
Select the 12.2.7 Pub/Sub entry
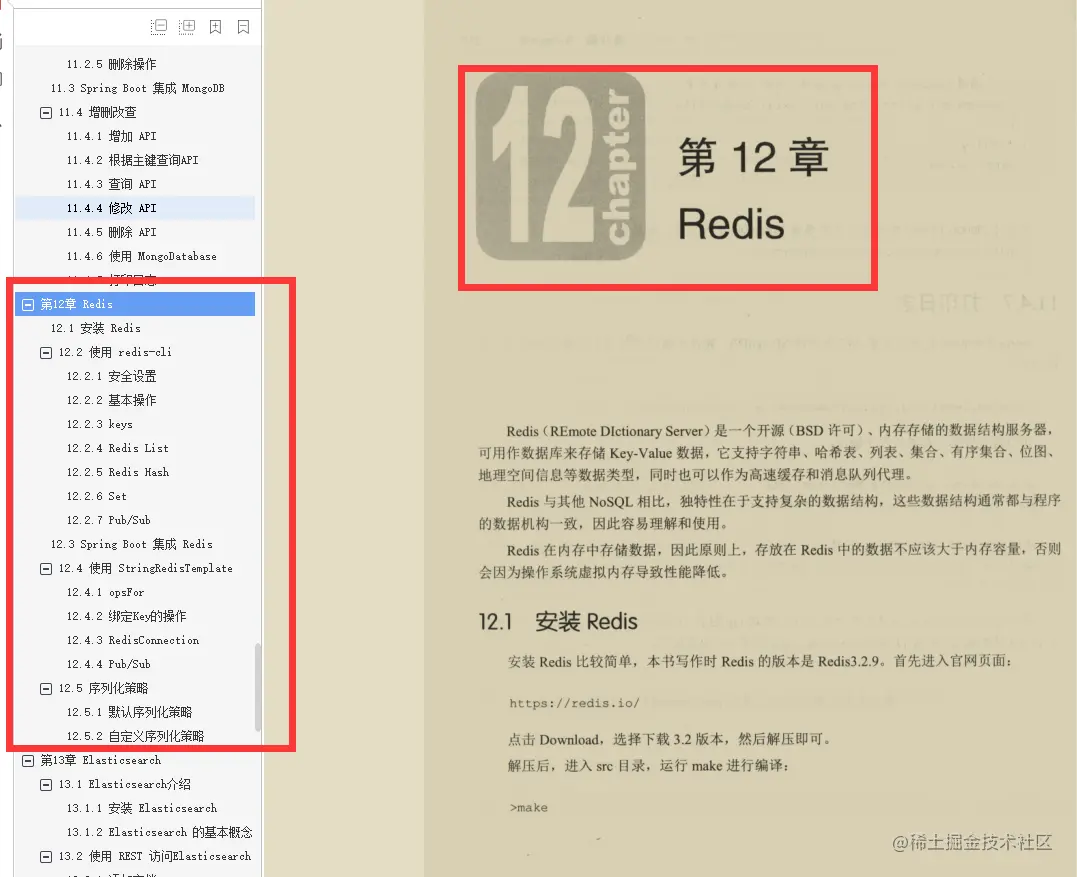pyautogui.click(x=109, y=520)
